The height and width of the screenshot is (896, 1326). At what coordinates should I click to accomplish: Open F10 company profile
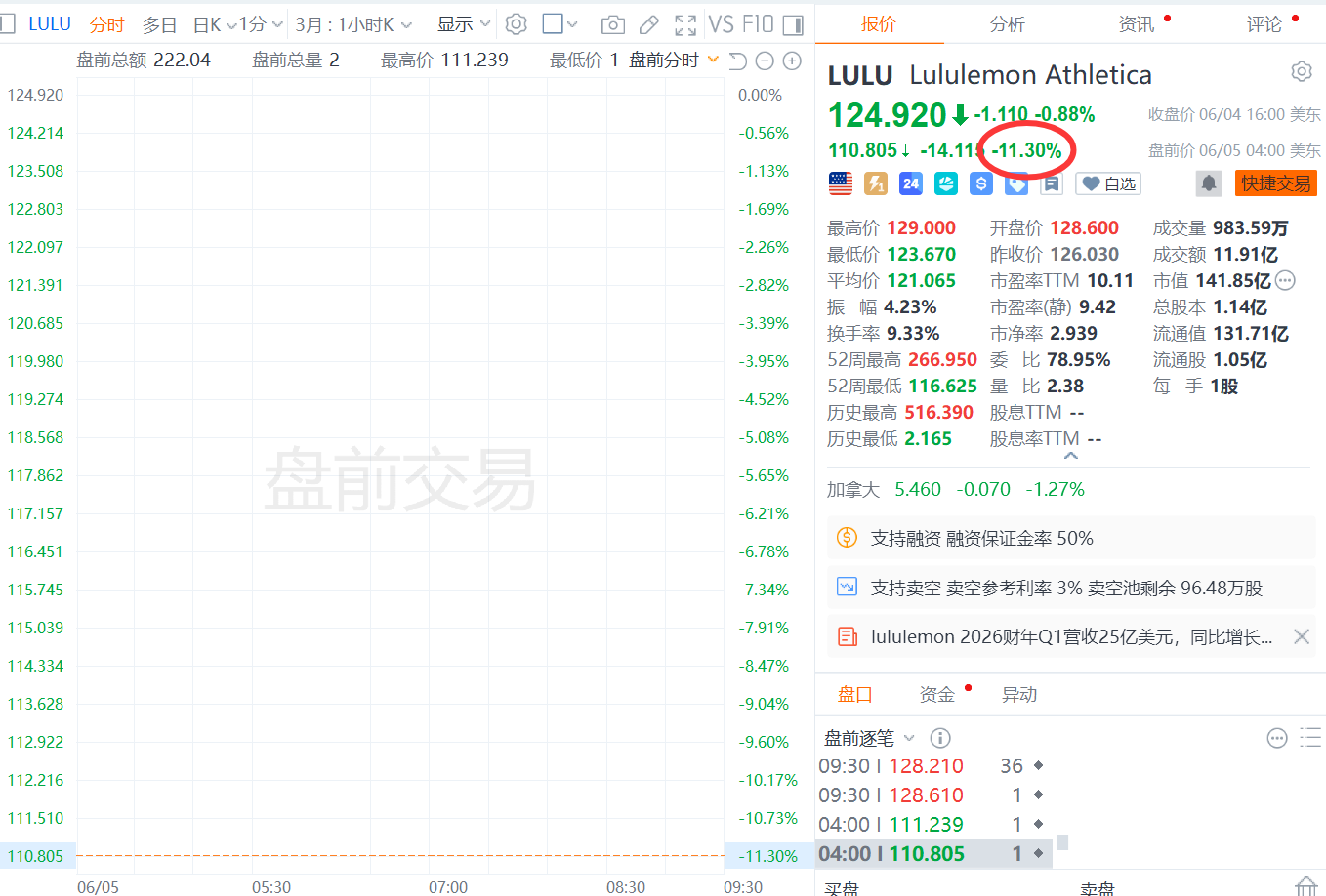click(x=758, y=24)
